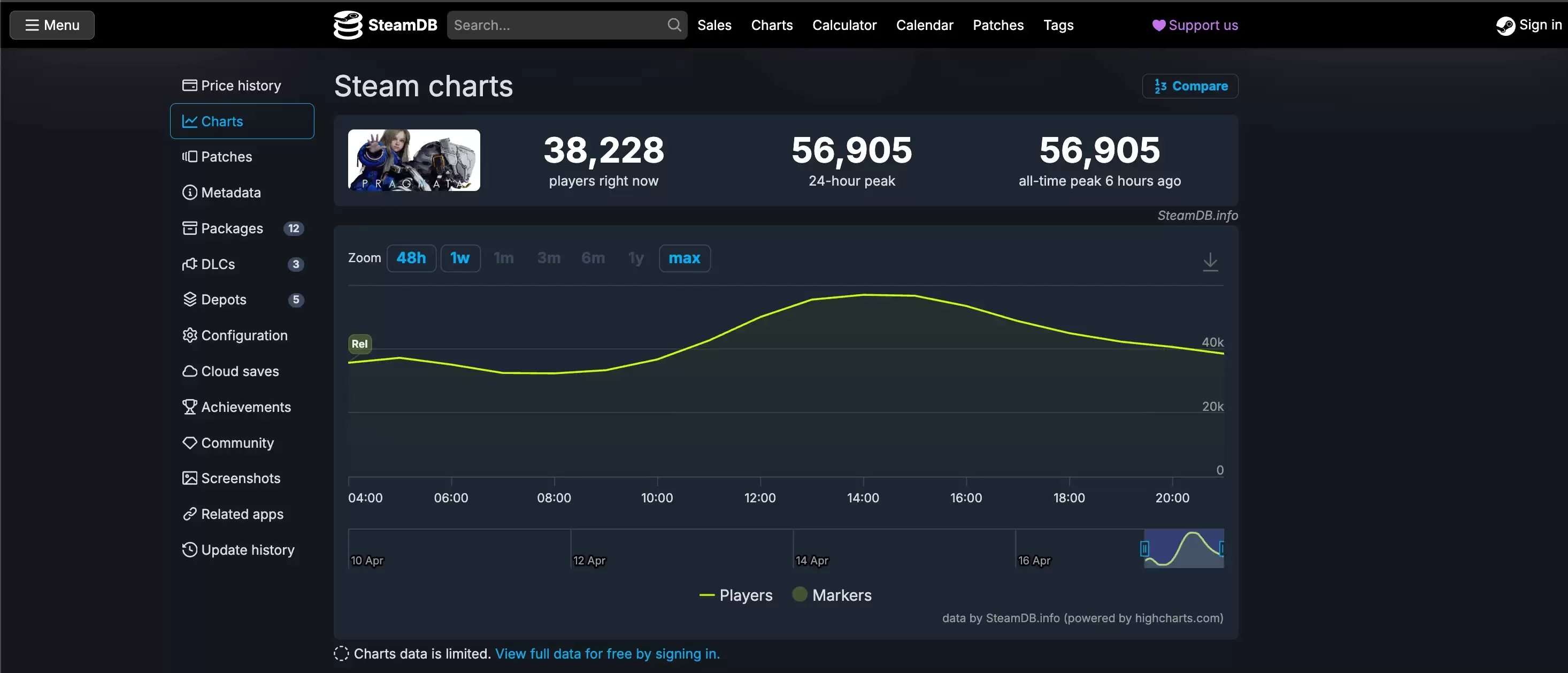Open Configuration using the gear icon
The width and height of the screenshot is (1568, 673).
pos(189,335)
